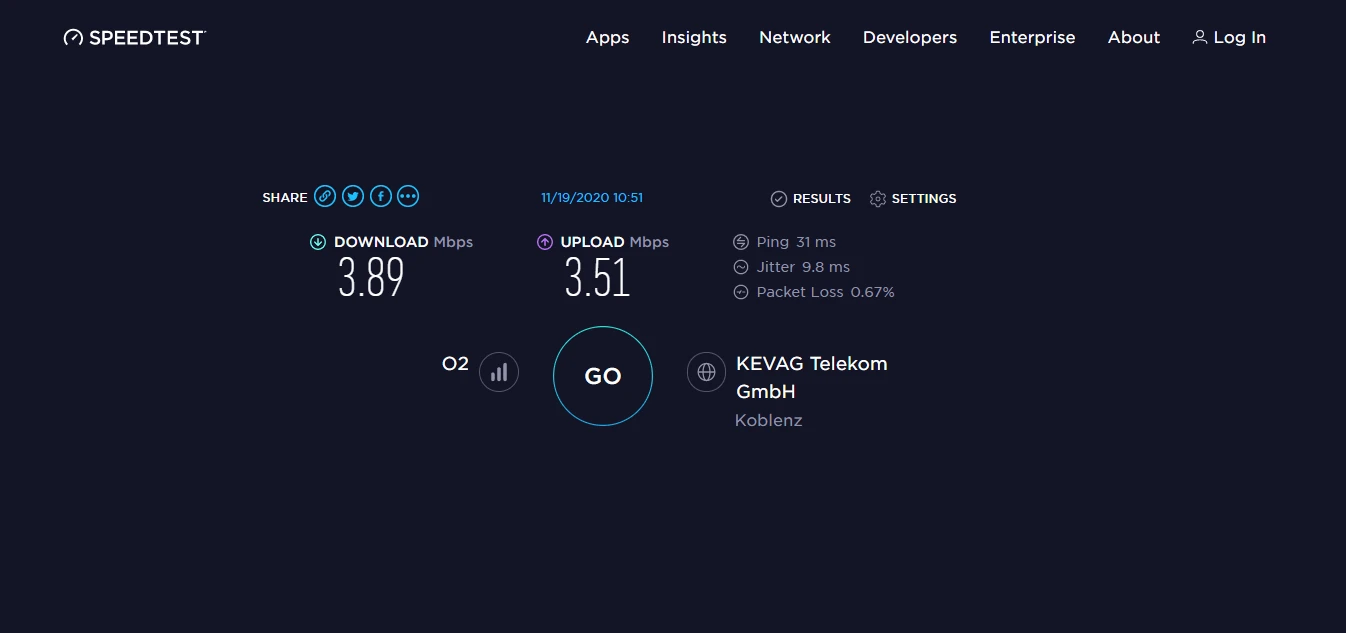Click the user profile icon beside Log In
This screenshot has height=633, width=1346.
pyautogui.click(x=1200, y=37)
